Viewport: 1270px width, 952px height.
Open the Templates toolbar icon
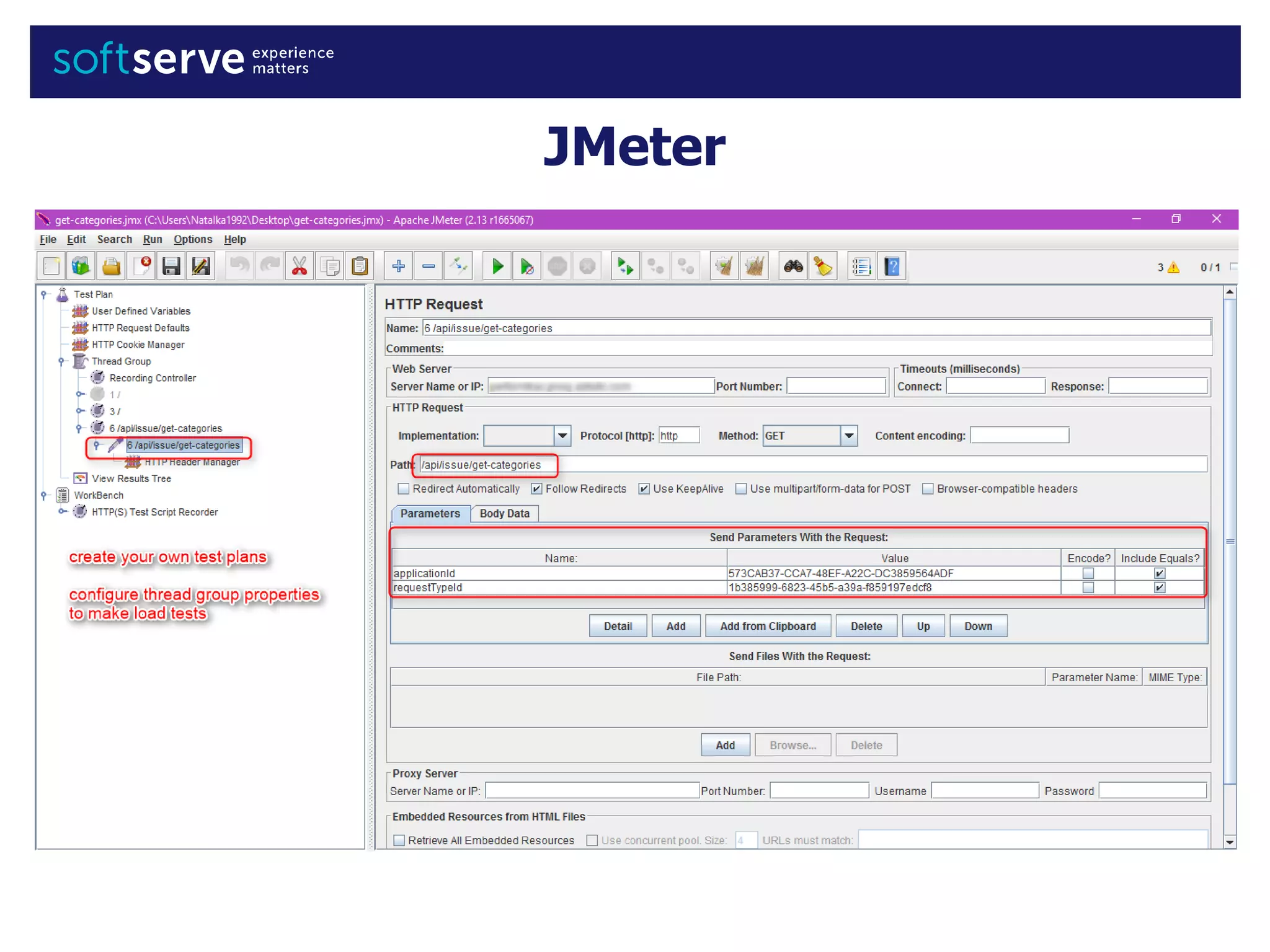coord(81,267)
